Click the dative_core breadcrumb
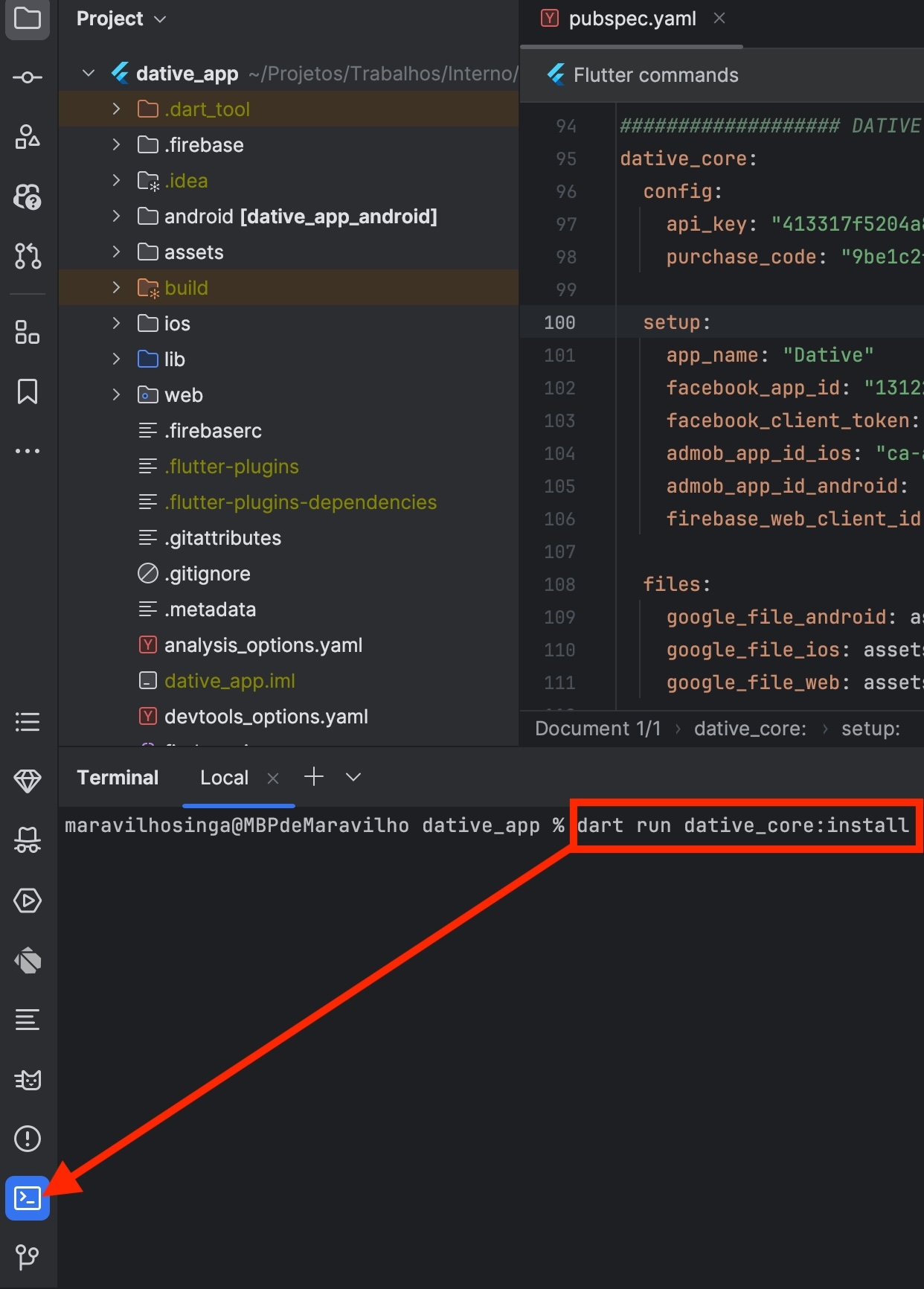The image size is (924, 1289). coord(749,729)
